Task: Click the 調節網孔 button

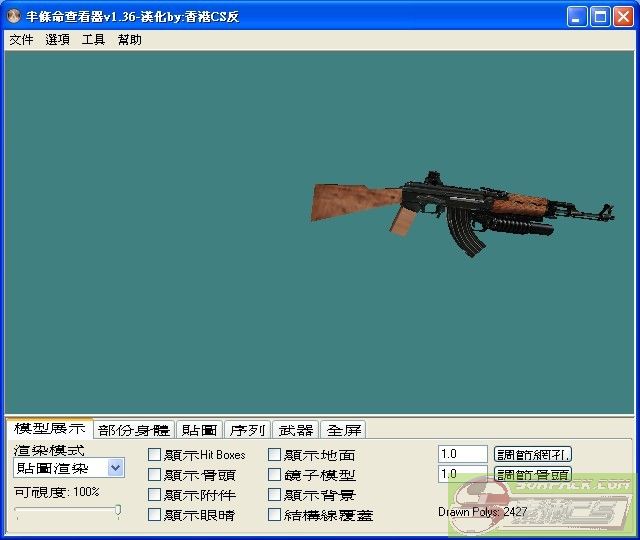Action: click(x=533, y=454)
